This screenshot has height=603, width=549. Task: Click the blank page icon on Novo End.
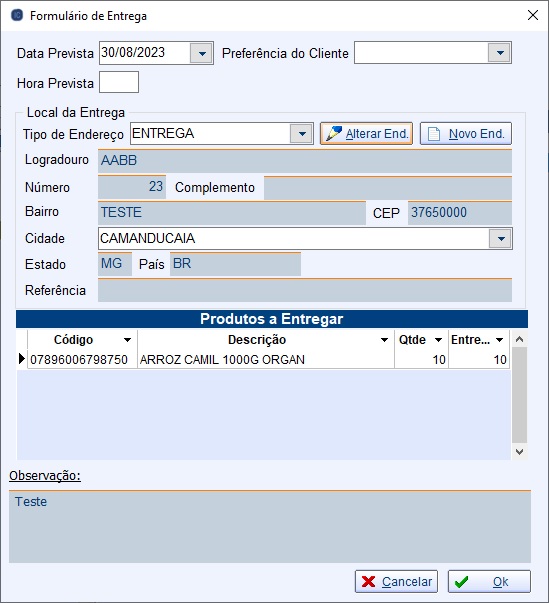pos(434,134)
